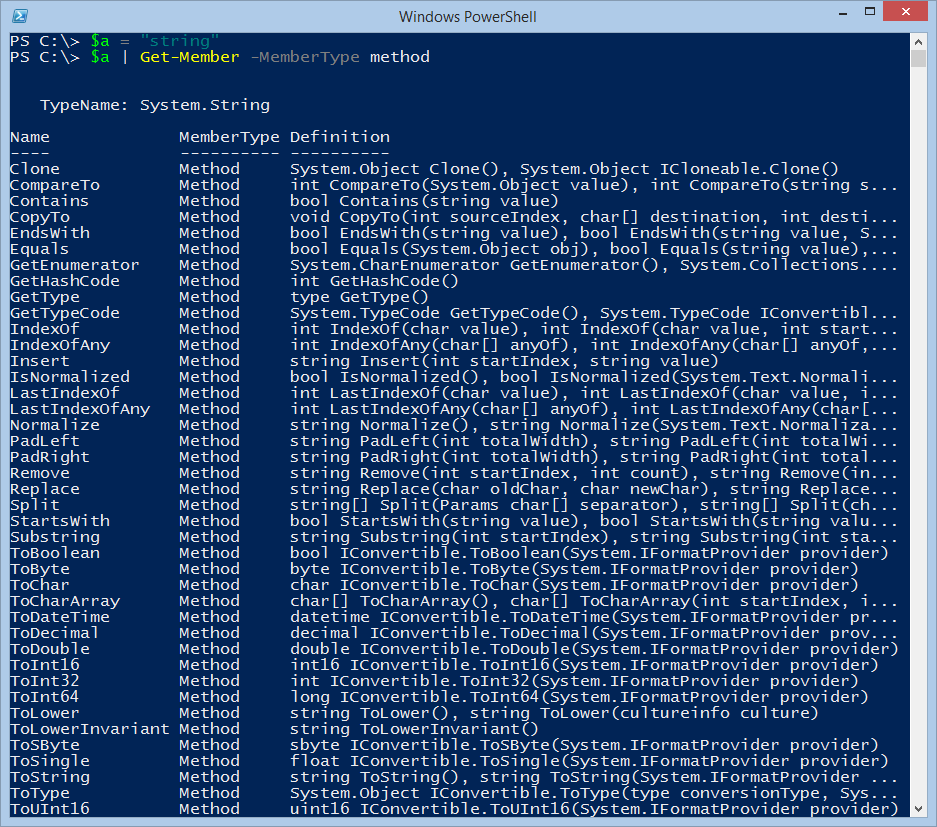Click the scrollbar down arrow
Screen dimensions: 937x827
click(x=918, y=808)
